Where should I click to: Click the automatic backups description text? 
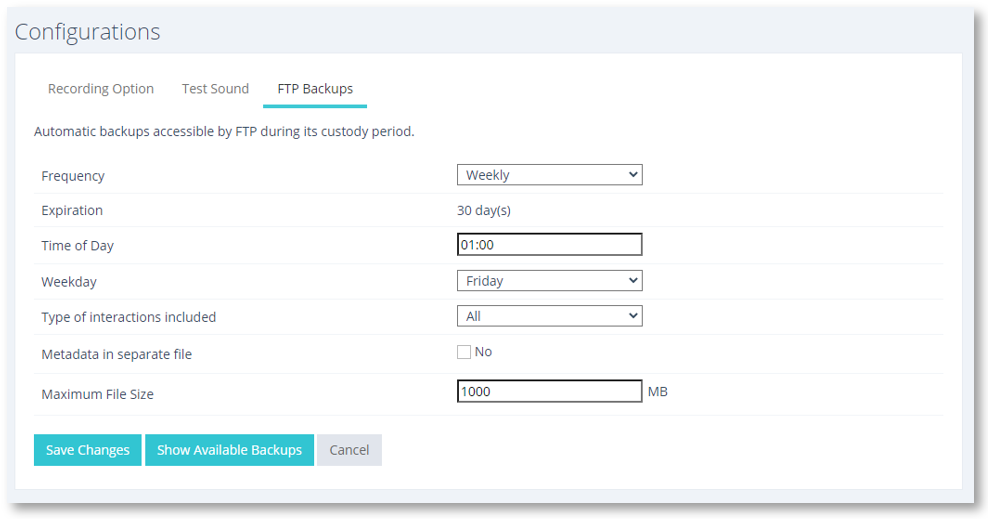[224, 132]
